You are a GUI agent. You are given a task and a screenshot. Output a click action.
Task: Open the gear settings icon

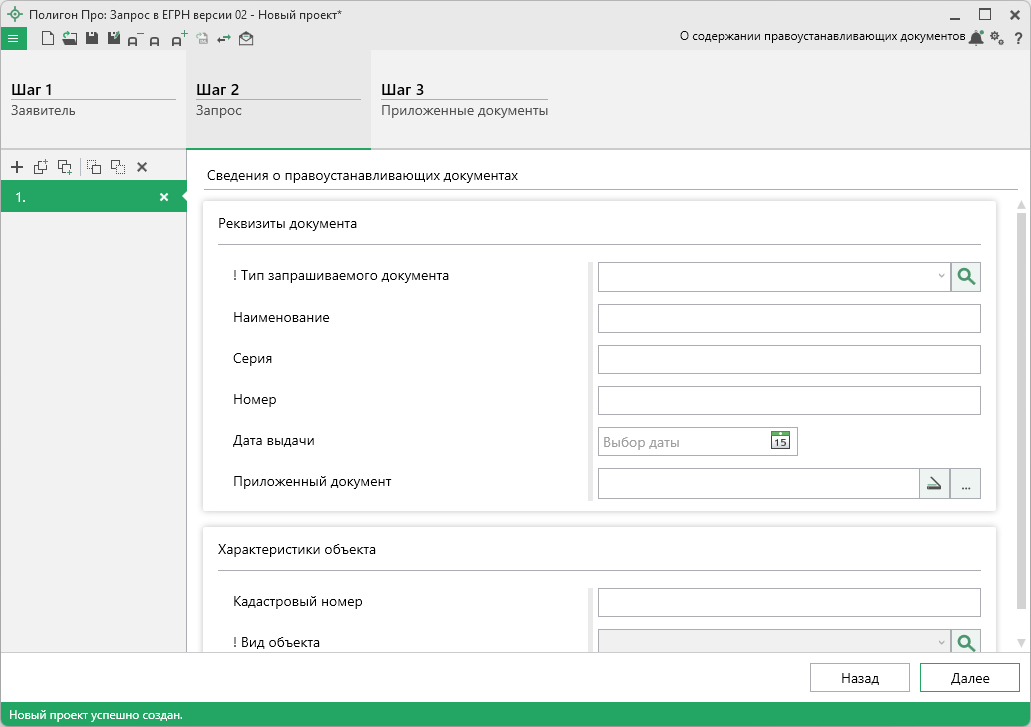pos(997,38)
